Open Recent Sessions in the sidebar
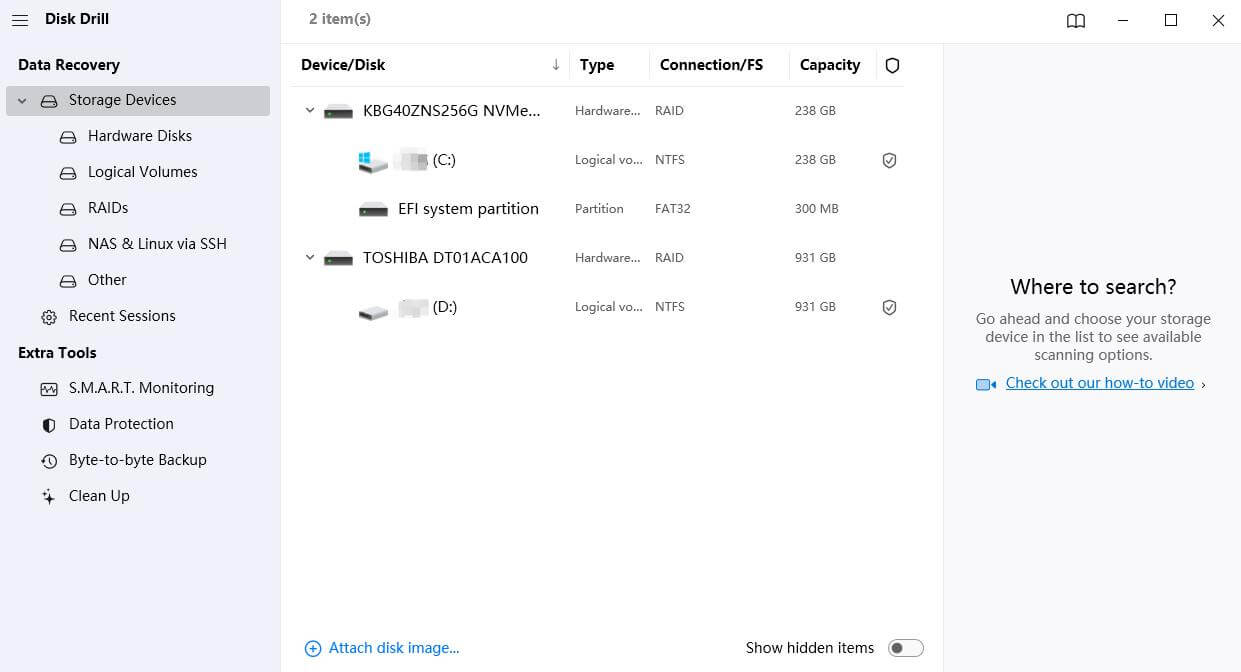This screenshot has height=672, width=1241. pos(122,316)
